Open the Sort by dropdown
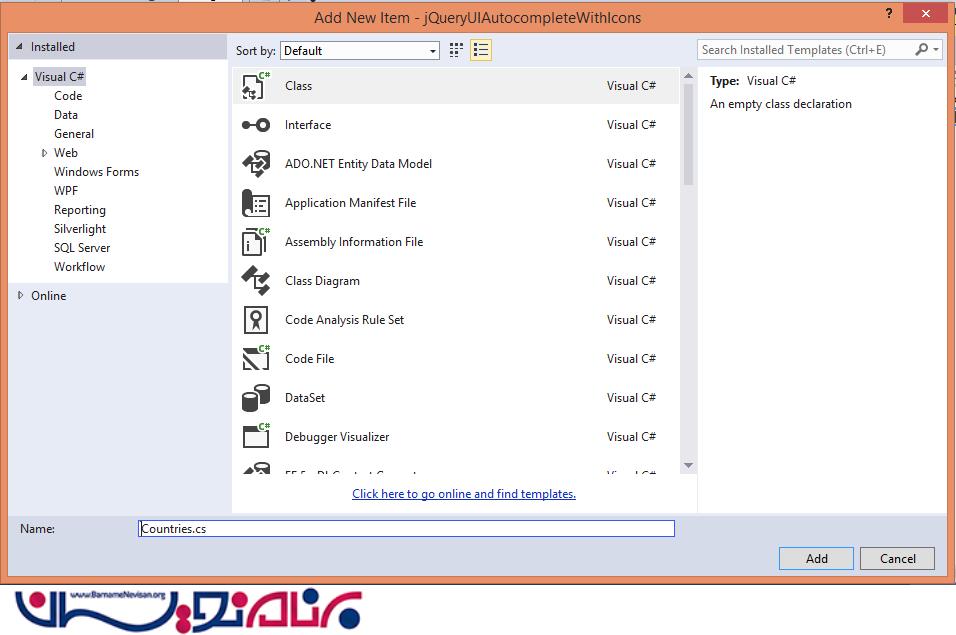 click(x=360, y=50)
